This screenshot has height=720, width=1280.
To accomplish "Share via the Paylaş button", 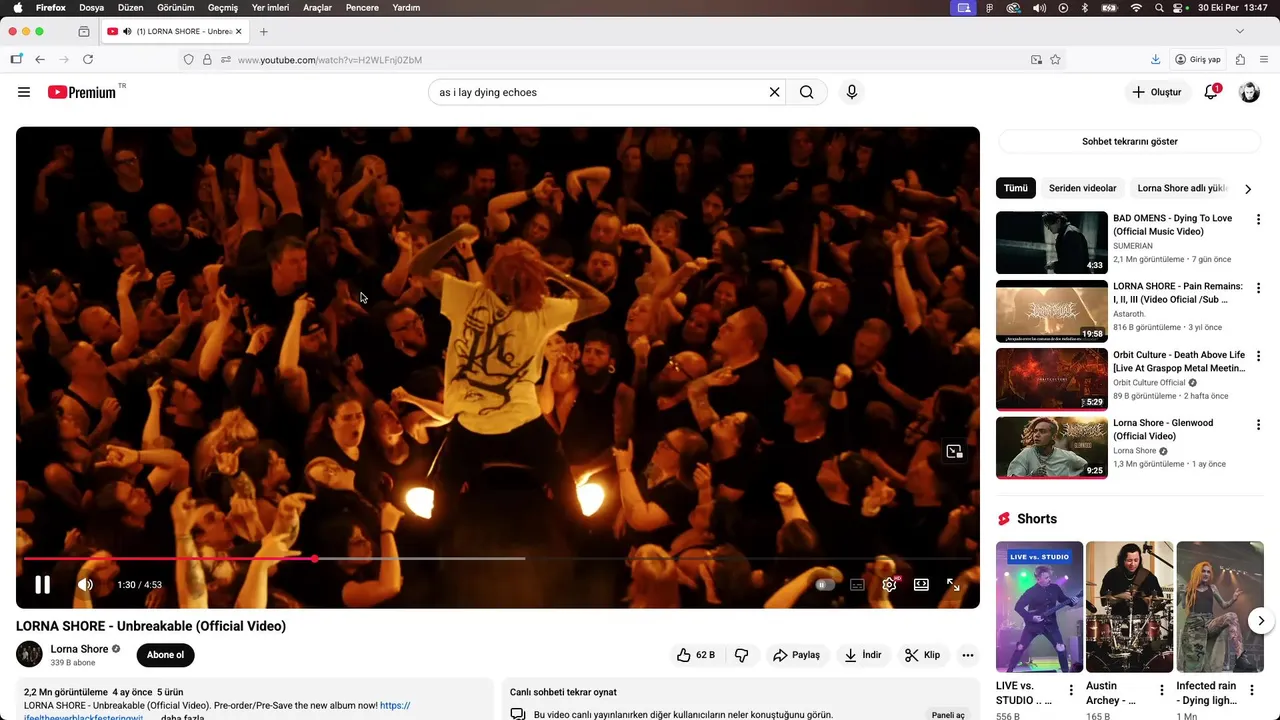I will click(x=796, y=655).
